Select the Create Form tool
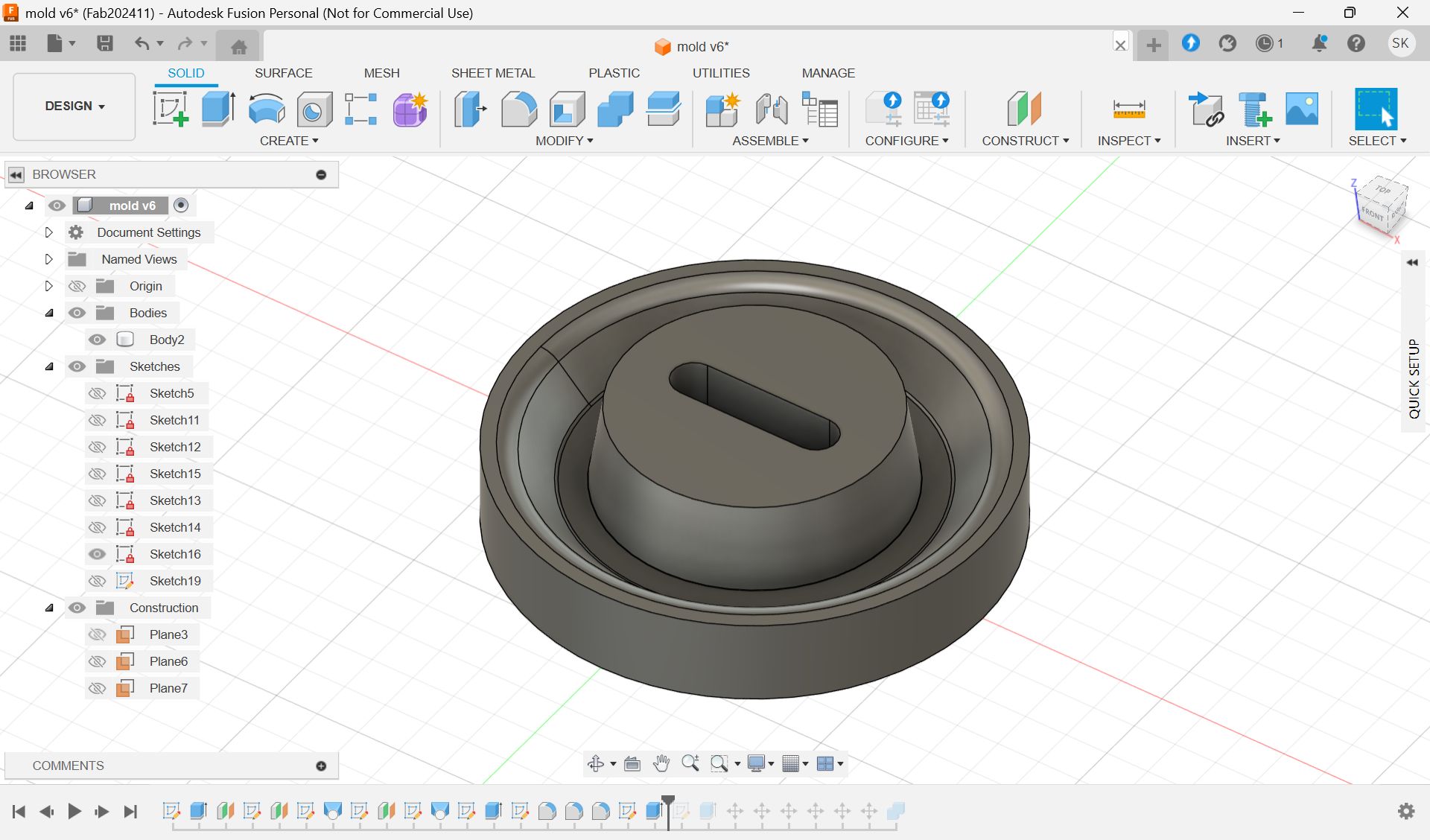Viewport: 1430px width, 840px height. click(410, 109)
